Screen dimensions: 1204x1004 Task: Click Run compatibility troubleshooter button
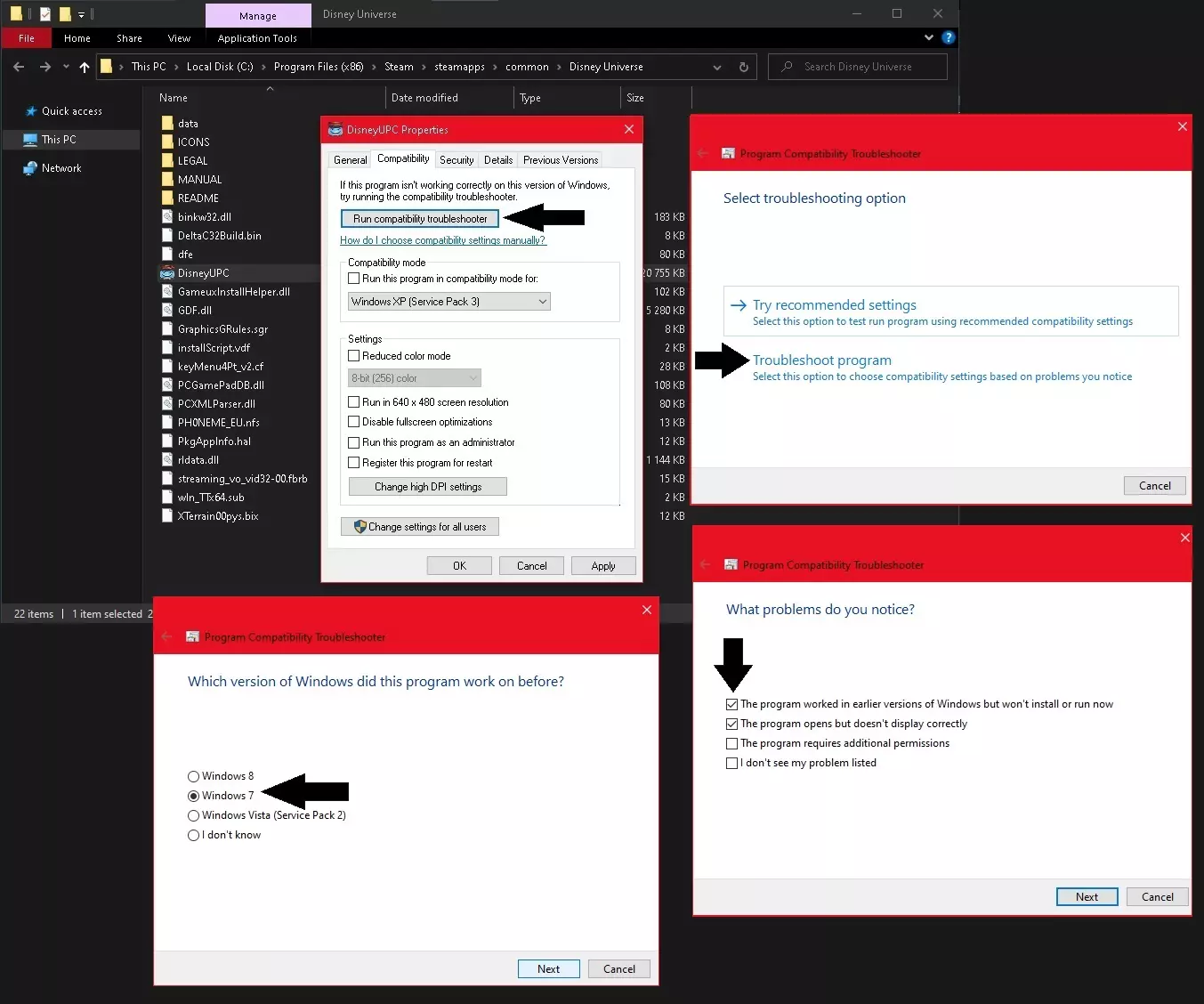coord(420,219)
